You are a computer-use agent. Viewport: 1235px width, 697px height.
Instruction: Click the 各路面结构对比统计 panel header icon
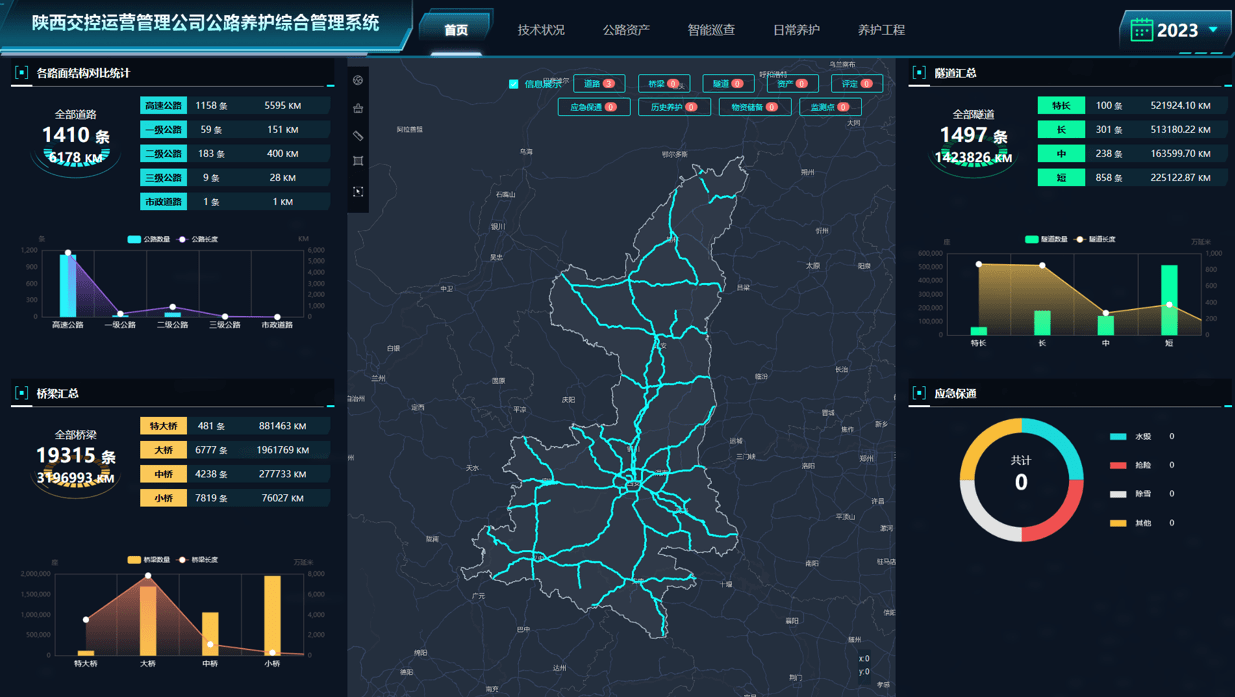pyautogui.click(x=21, y=73)
